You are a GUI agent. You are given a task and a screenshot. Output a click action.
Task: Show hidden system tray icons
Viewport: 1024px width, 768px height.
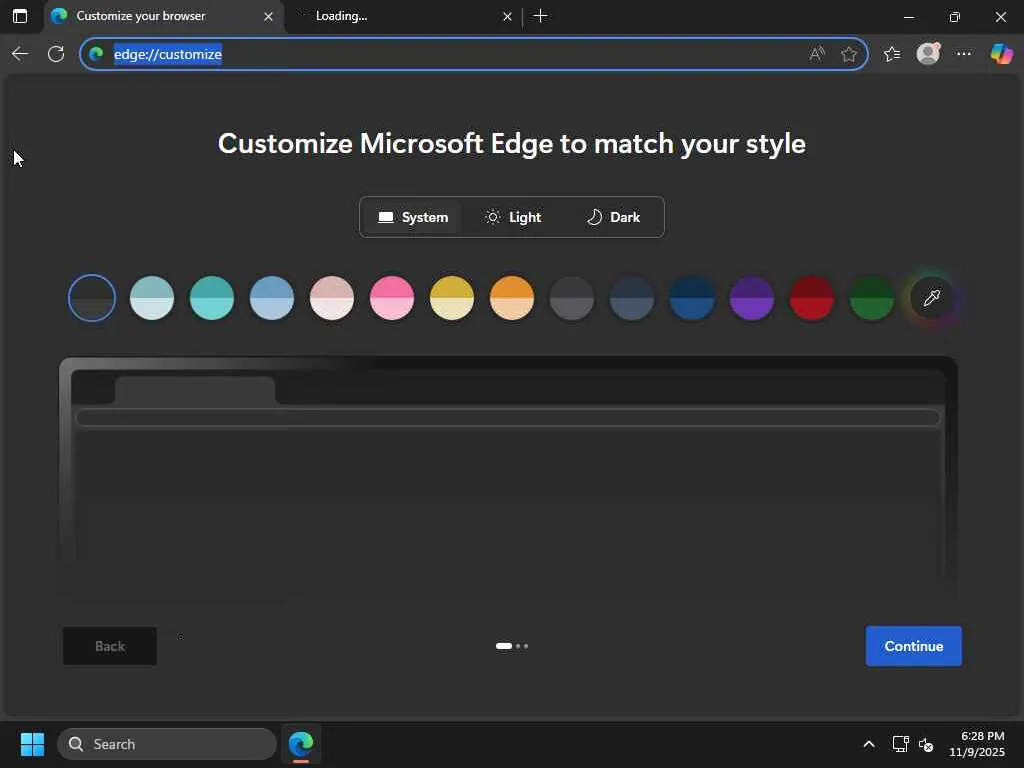(869, 744)
